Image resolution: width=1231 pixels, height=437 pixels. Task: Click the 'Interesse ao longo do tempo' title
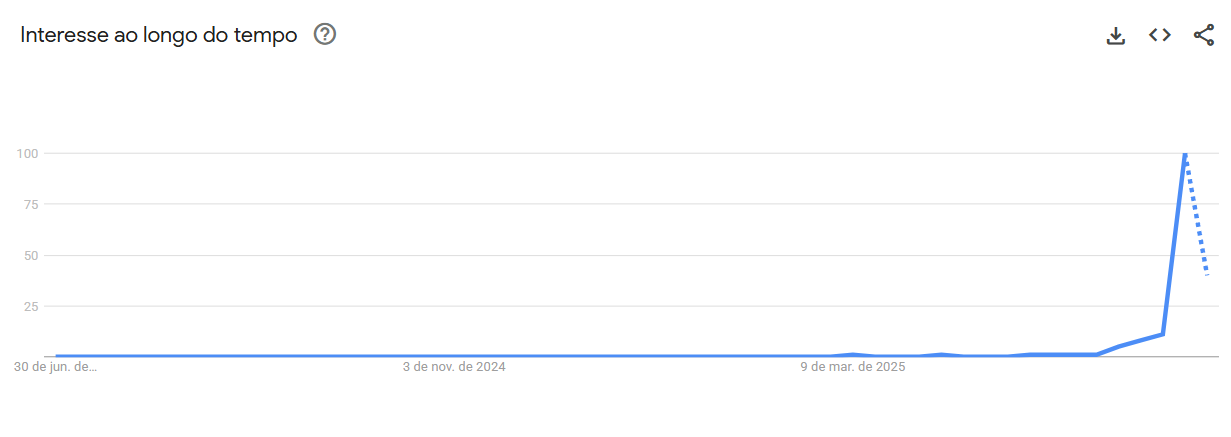point(159,35)
